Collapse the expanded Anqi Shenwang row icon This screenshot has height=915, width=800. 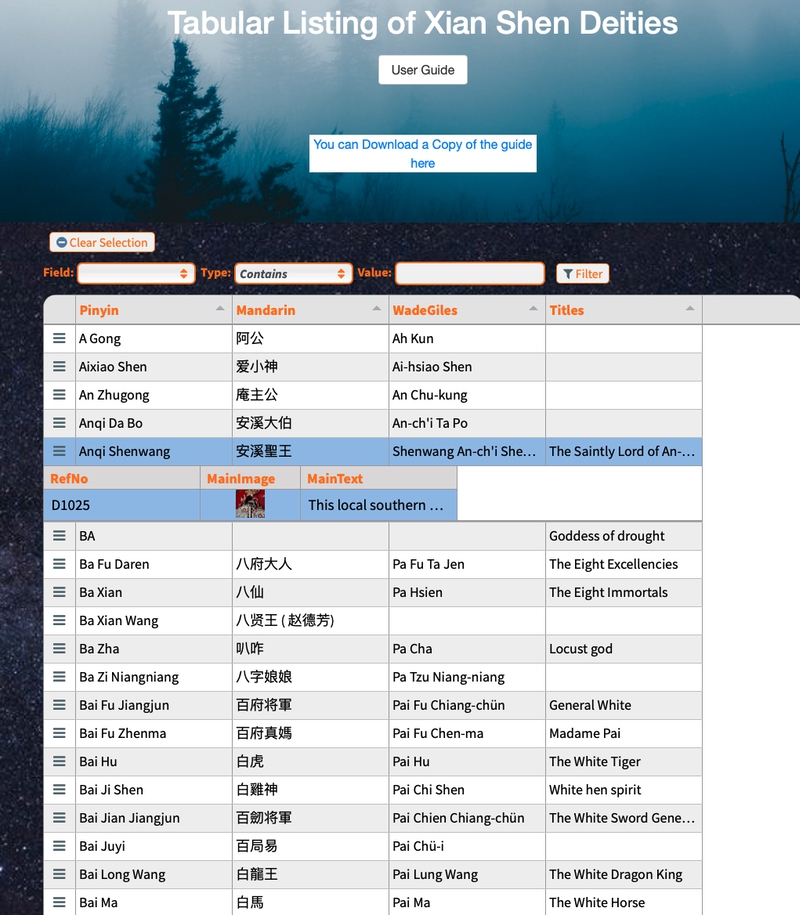(x=59, y=451)
